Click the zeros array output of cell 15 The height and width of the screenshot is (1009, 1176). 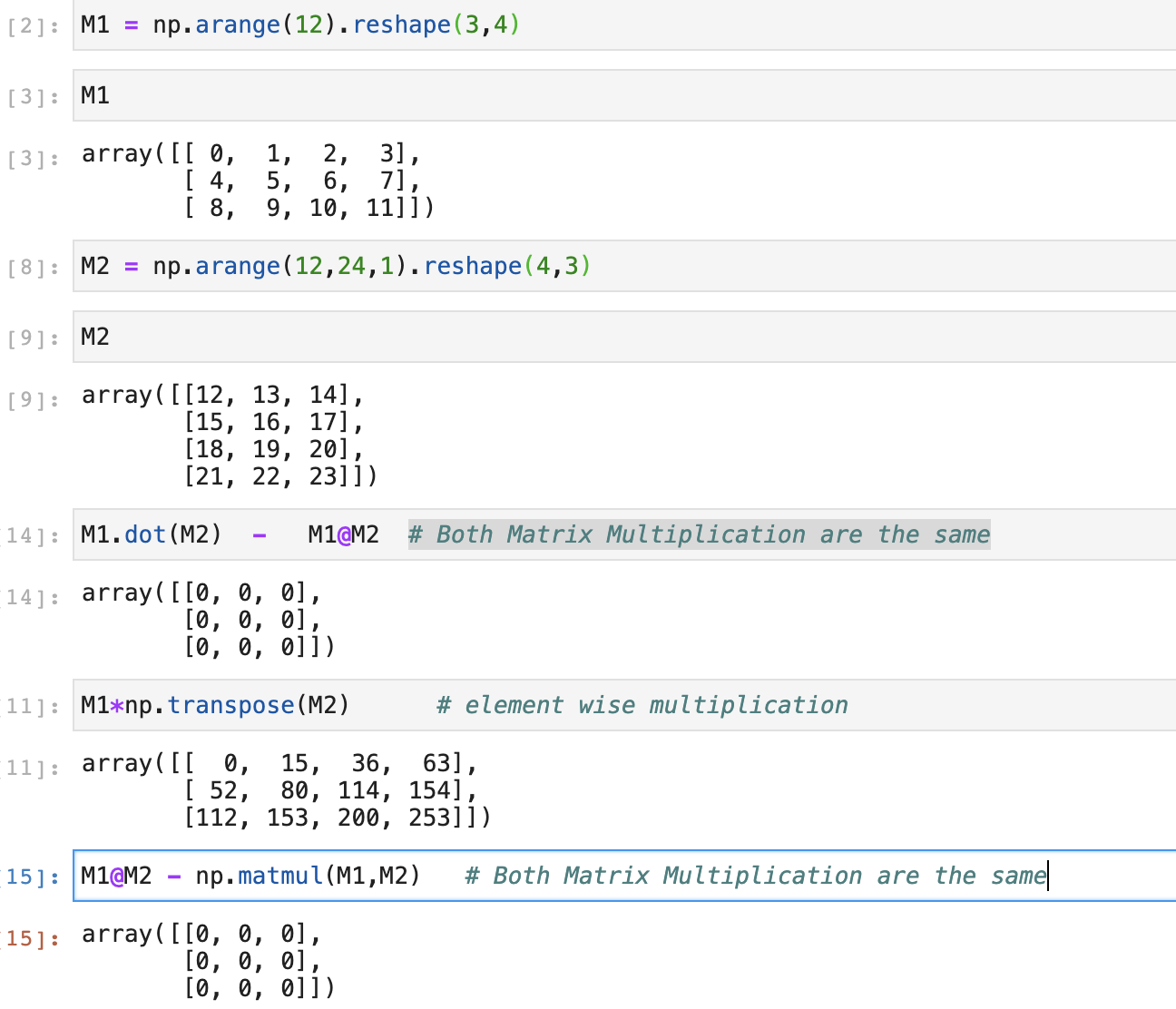208,961
